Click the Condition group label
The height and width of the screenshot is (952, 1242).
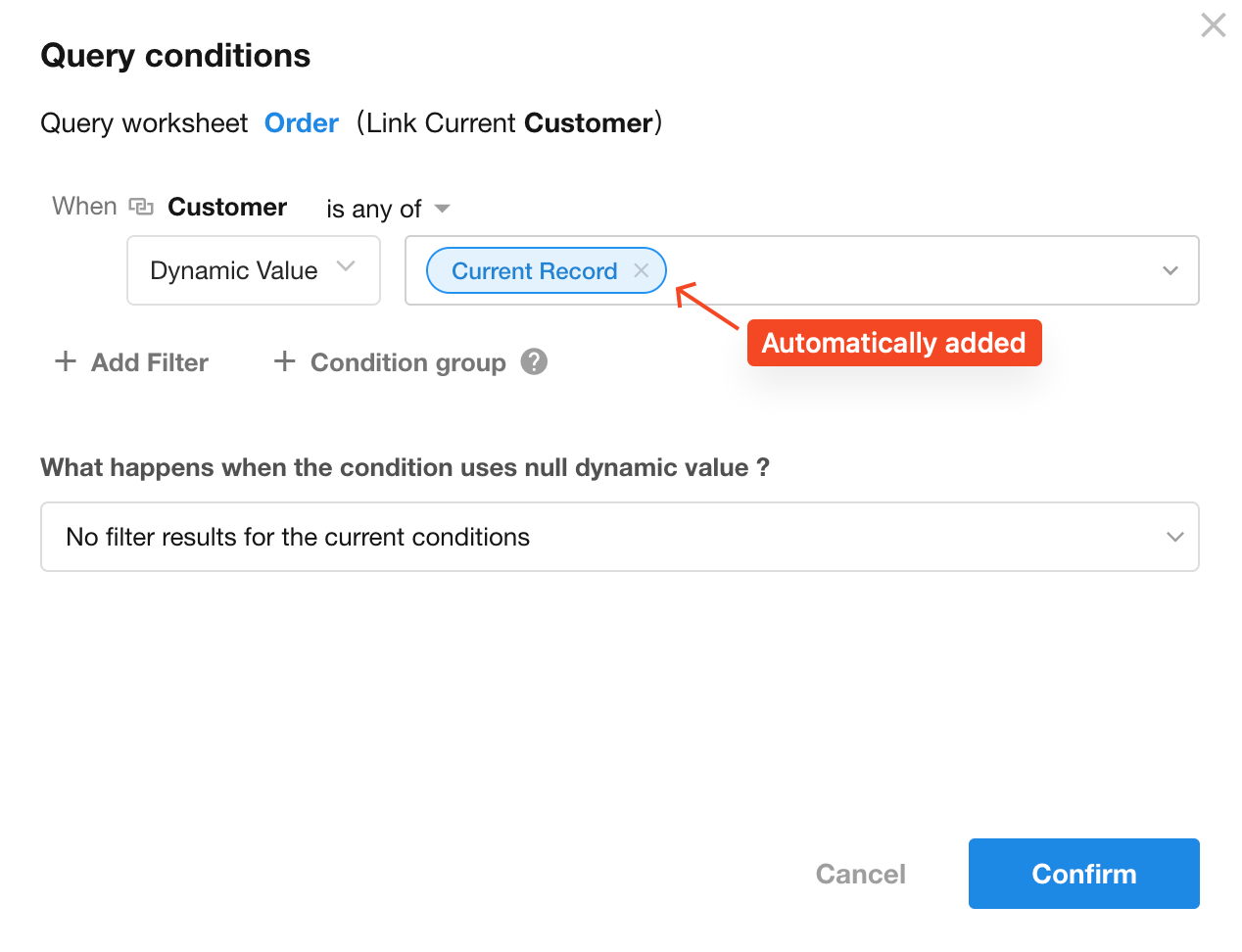point(407,362)
